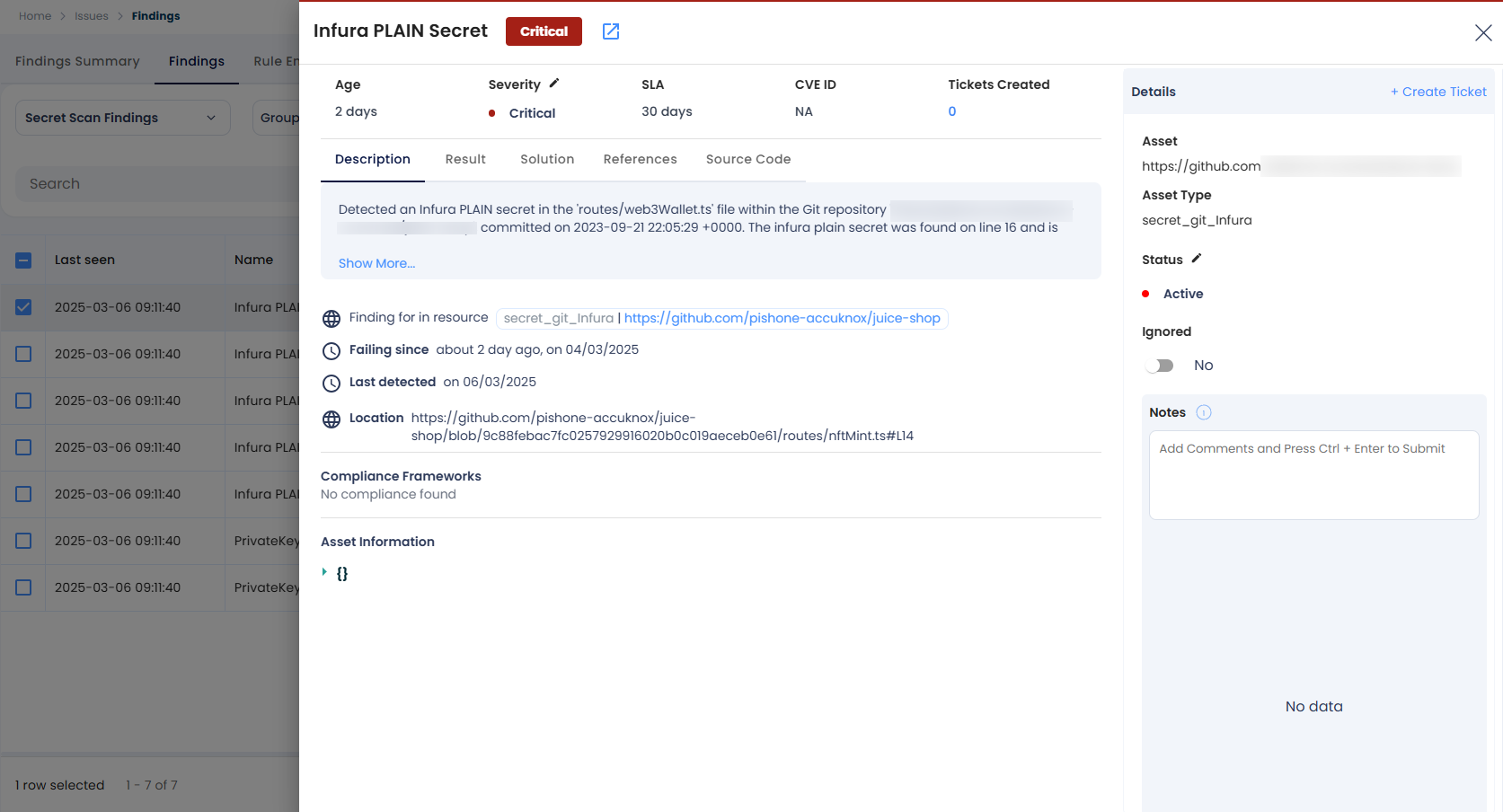Image resolution: width=1503 pixels, height=812 pixels.
Task: Check the fifth Infura row checkbox
Action: point(23,494)
